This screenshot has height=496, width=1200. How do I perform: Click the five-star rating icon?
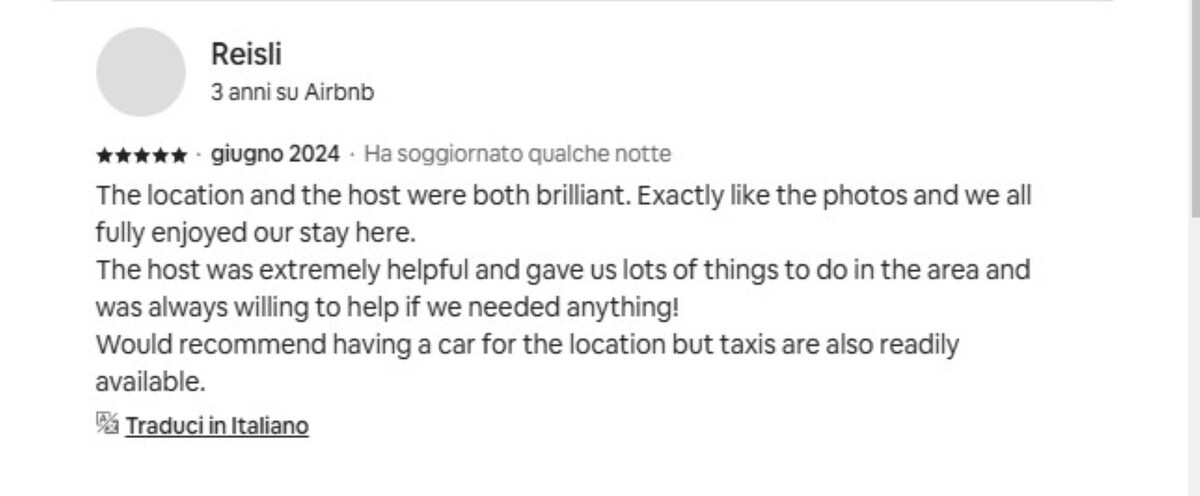coord(141,155)
